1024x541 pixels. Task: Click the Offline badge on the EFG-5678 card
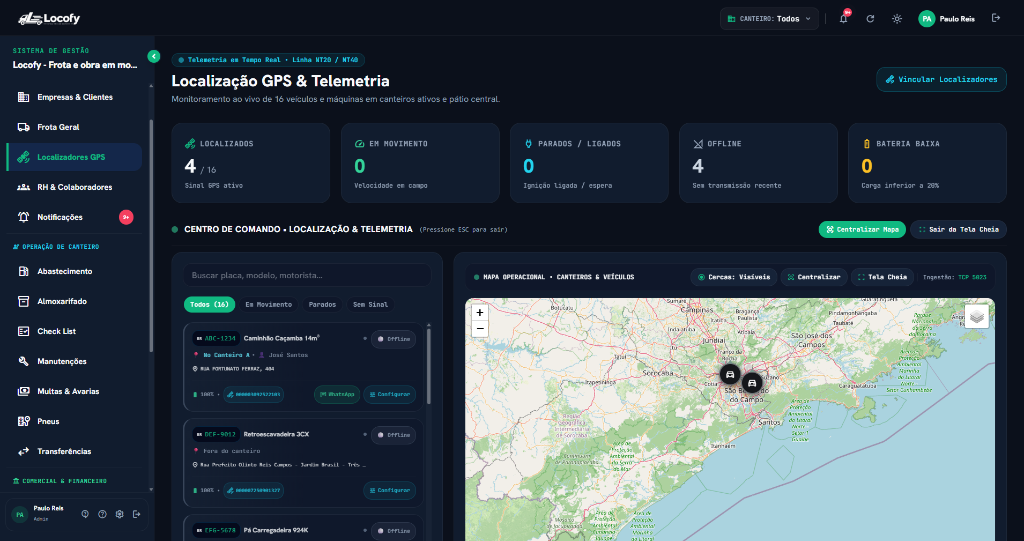[x=393, y=531]
